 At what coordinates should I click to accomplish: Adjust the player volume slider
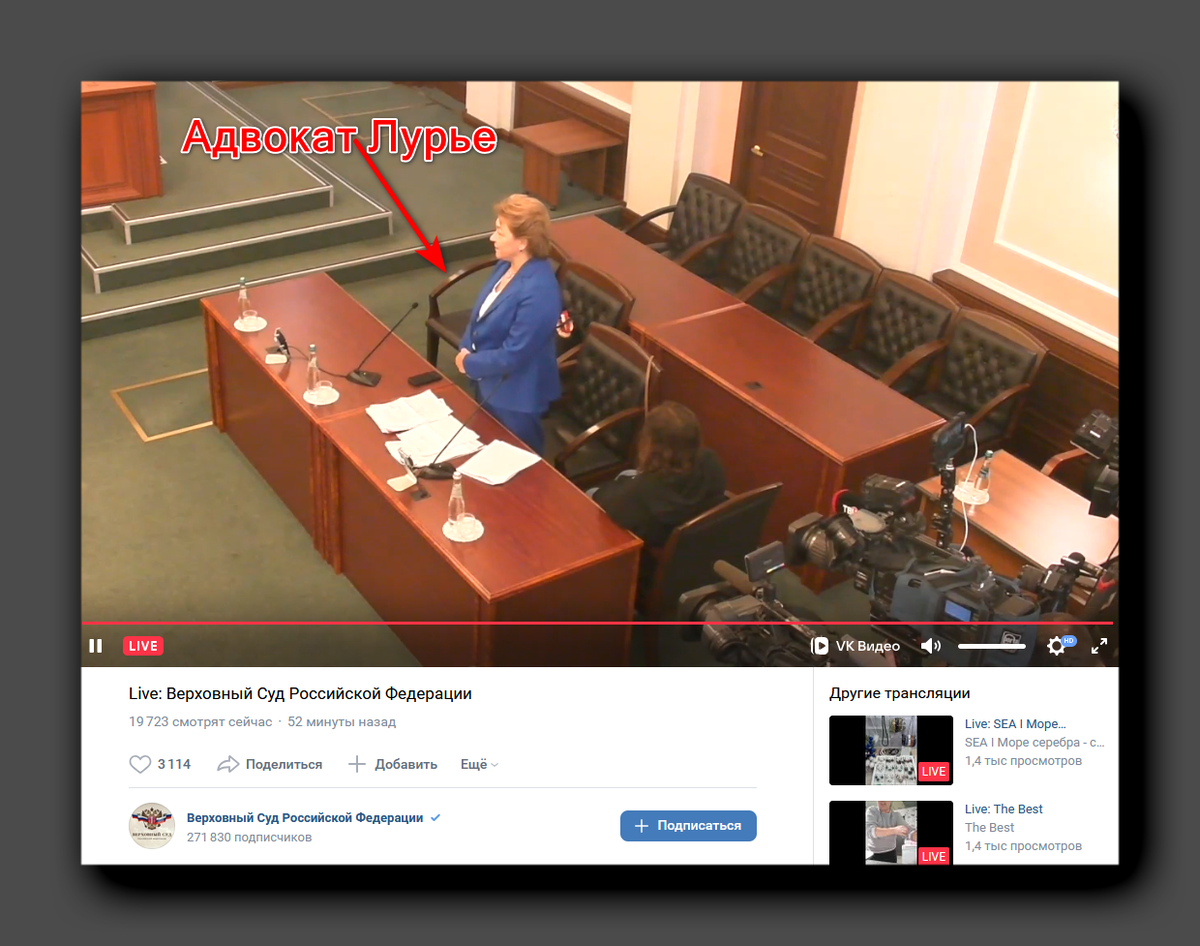pos(992,646)
